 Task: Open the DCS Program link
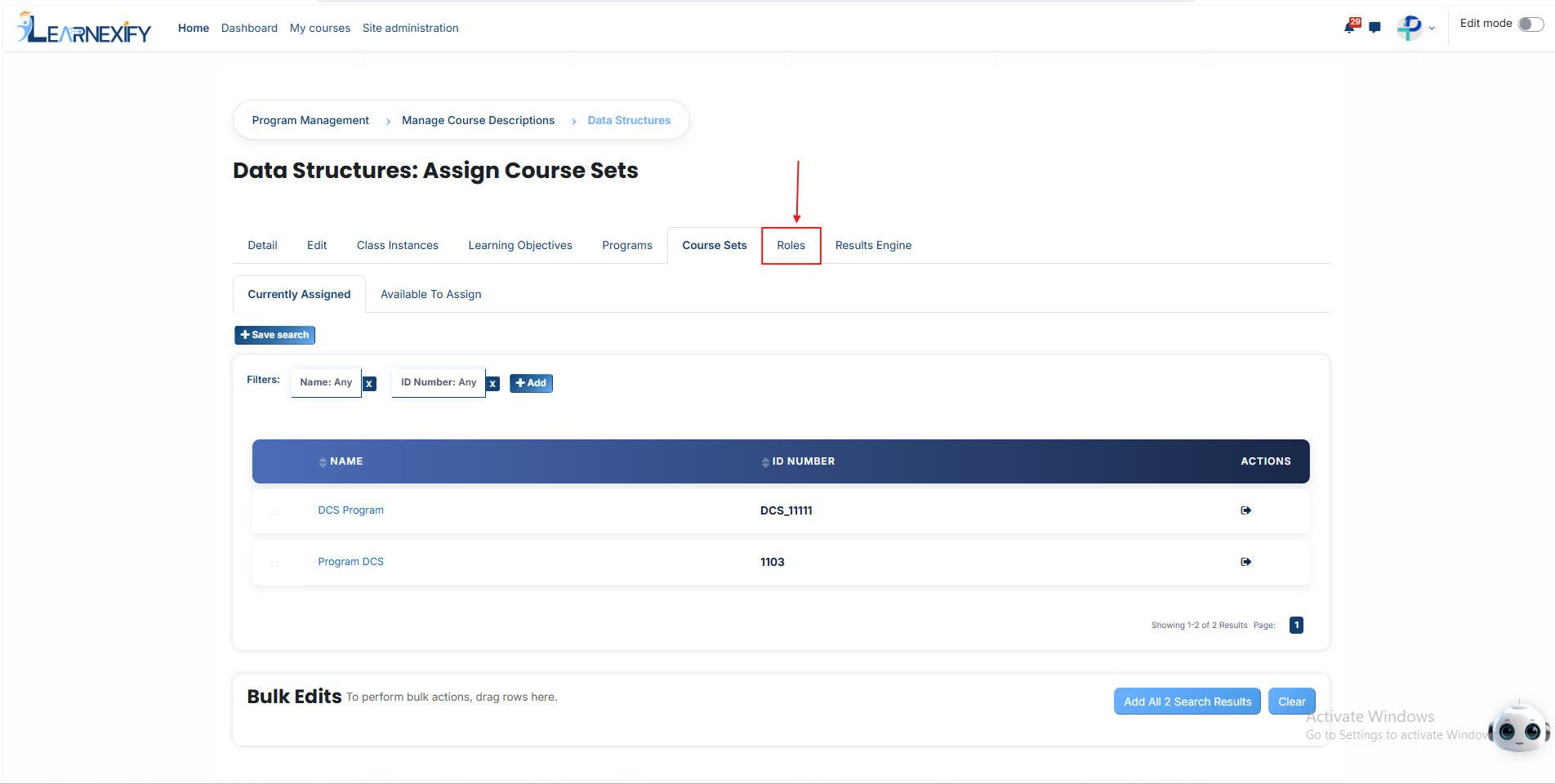tap(351, 510)
